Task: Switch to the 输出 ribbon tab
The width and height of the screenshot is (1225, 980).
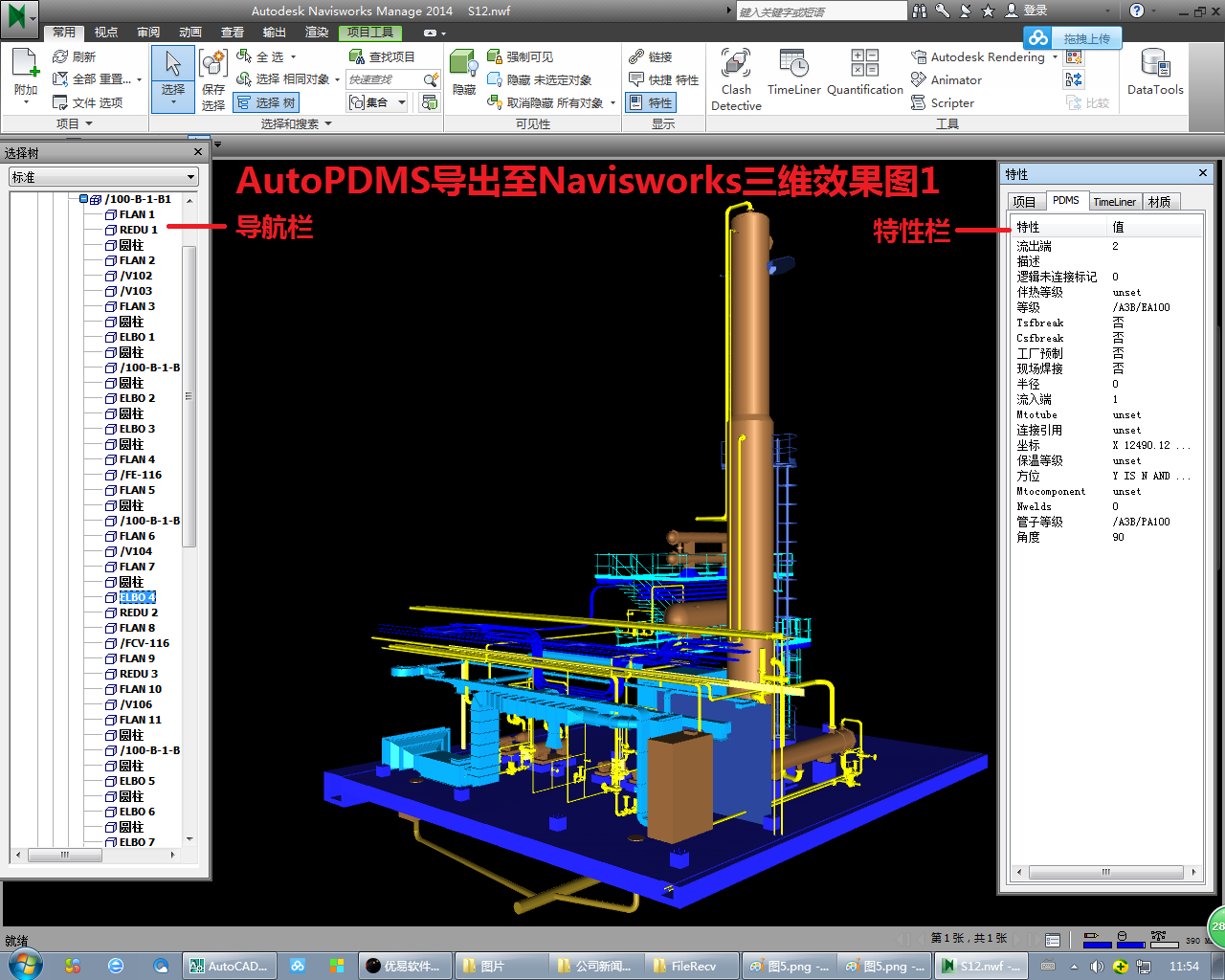Action: pyautogui.click(x=275, y=33)
